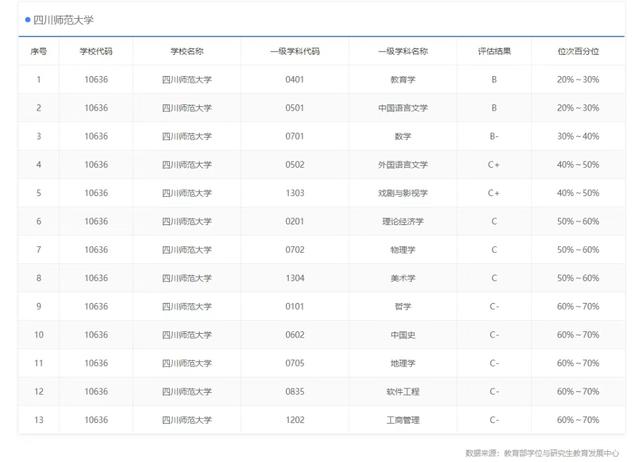Click 60%~70% percentile in 地理学 row
640x462 pixels.
(x=578, y=363)
